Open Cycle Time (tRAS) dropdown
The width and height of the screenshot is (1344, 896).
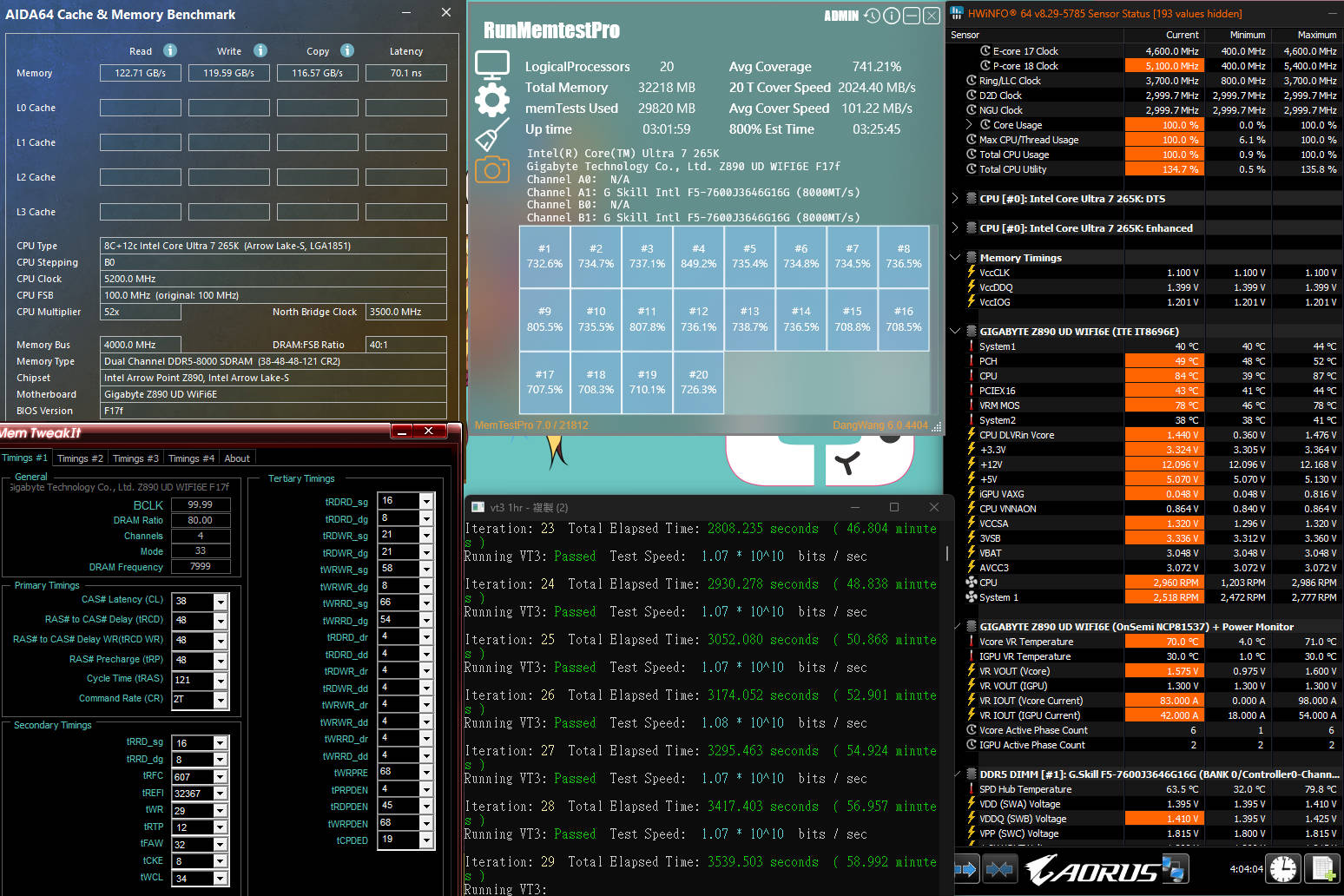click(221, 680)
